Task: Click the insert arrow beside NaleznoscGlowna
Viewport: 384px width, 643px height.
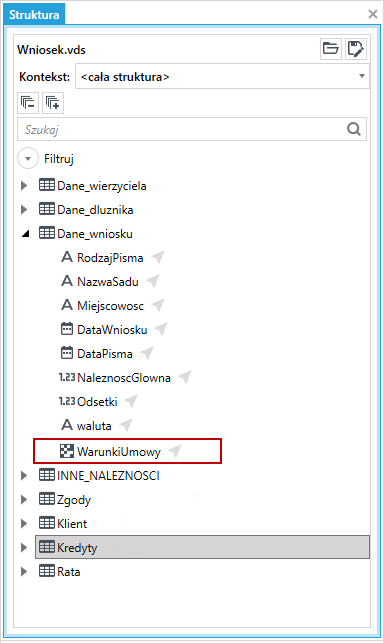Action: coord(185,377)
